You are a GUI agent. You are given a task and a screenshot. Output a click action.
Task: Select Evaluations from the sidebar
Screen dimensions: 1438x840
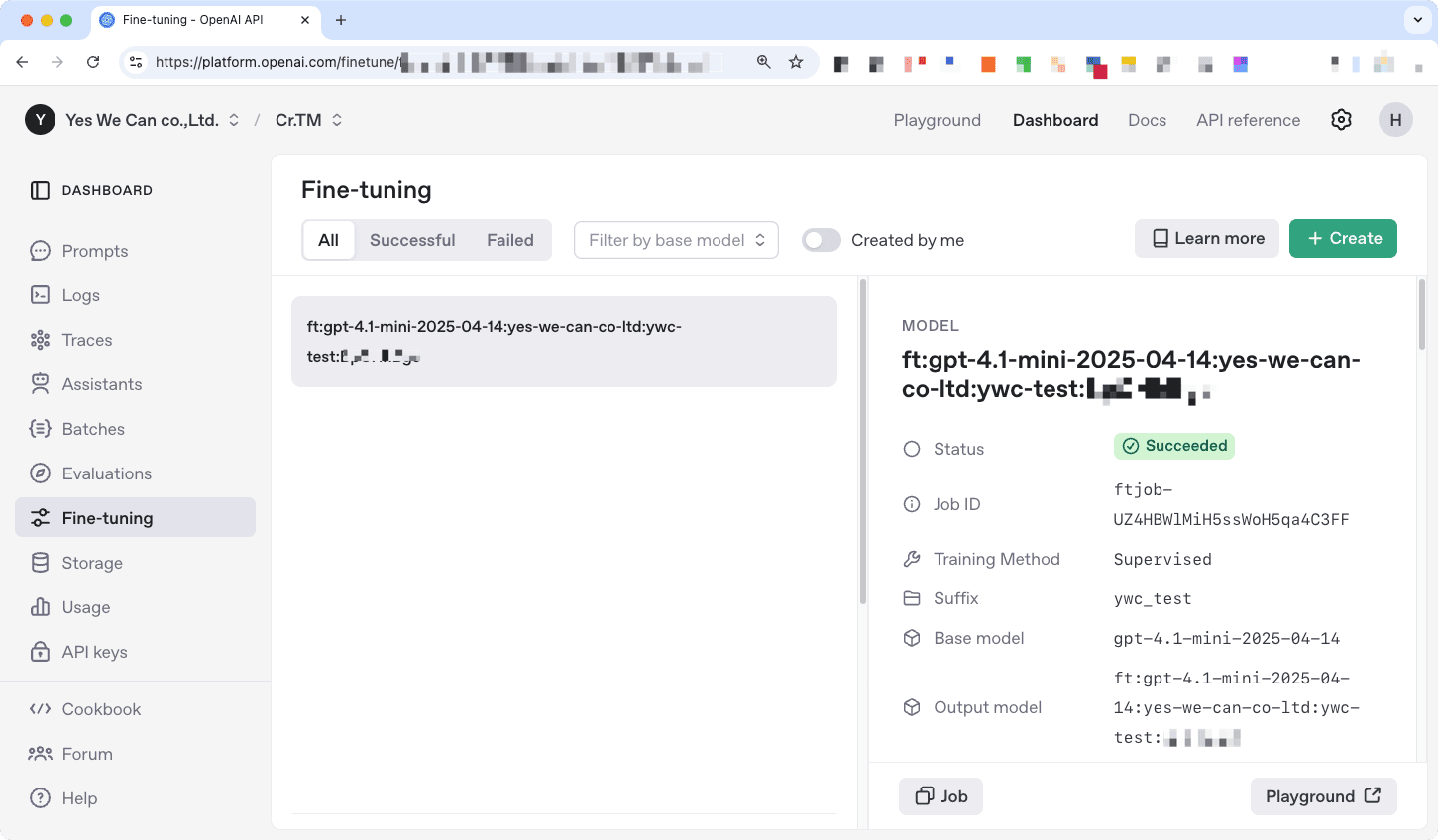pos(106,473)
